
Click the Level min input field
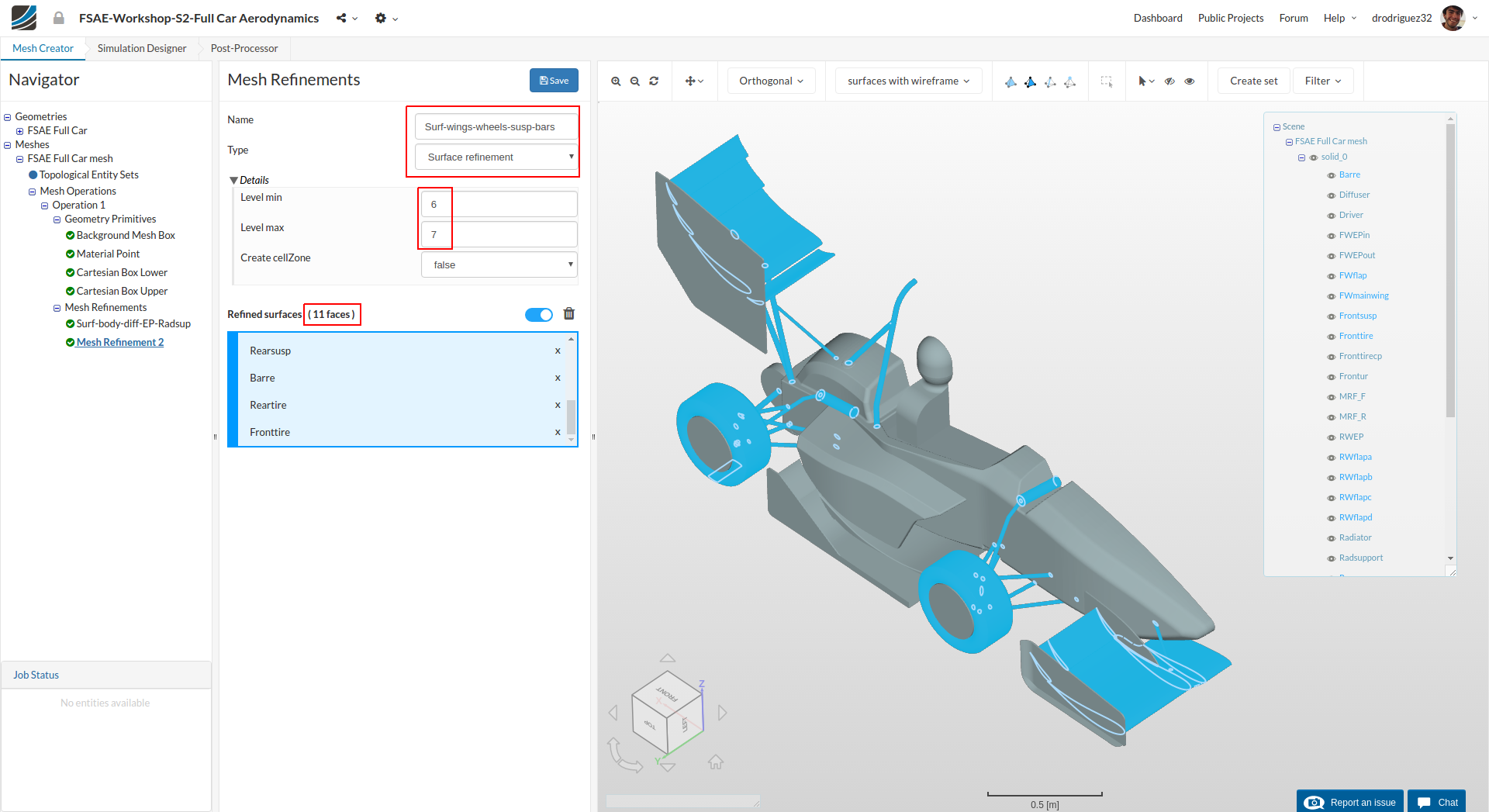499,204
